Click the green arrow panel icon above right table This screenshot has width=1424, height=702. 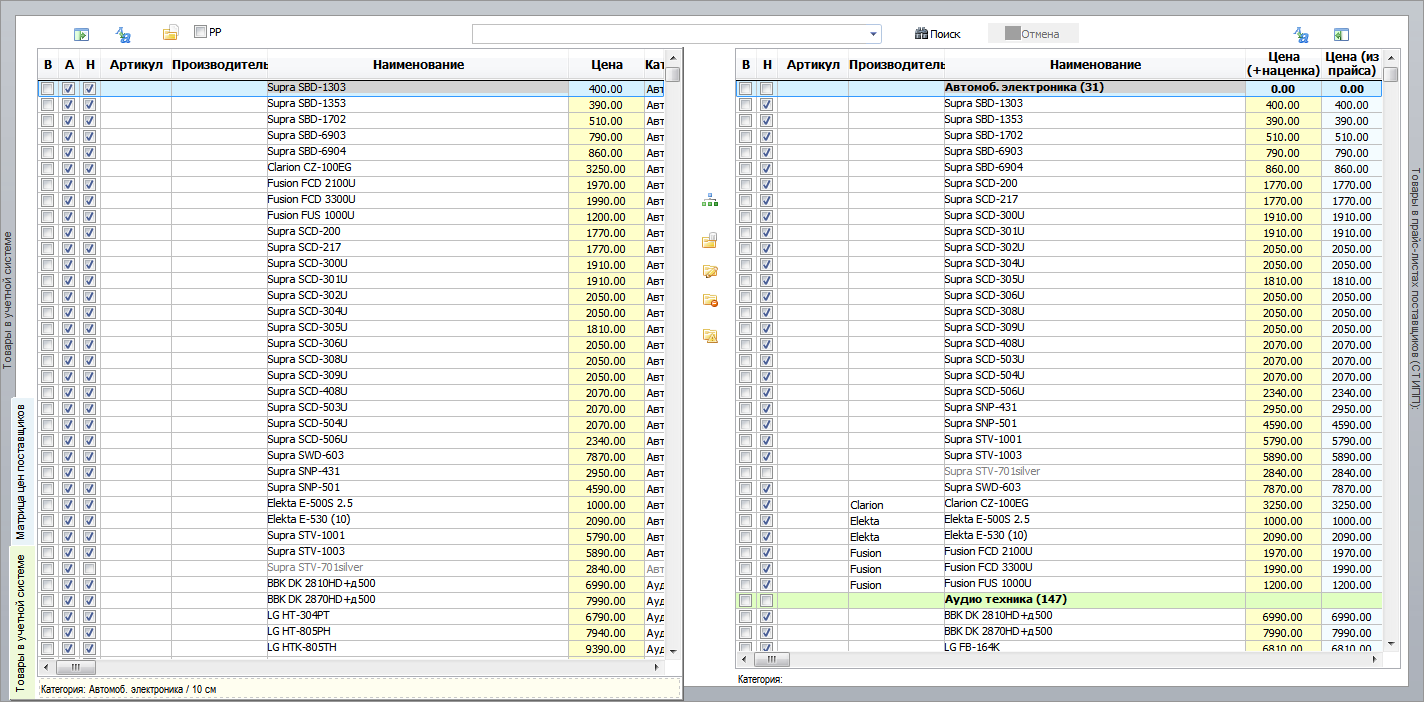(1341, 35)
